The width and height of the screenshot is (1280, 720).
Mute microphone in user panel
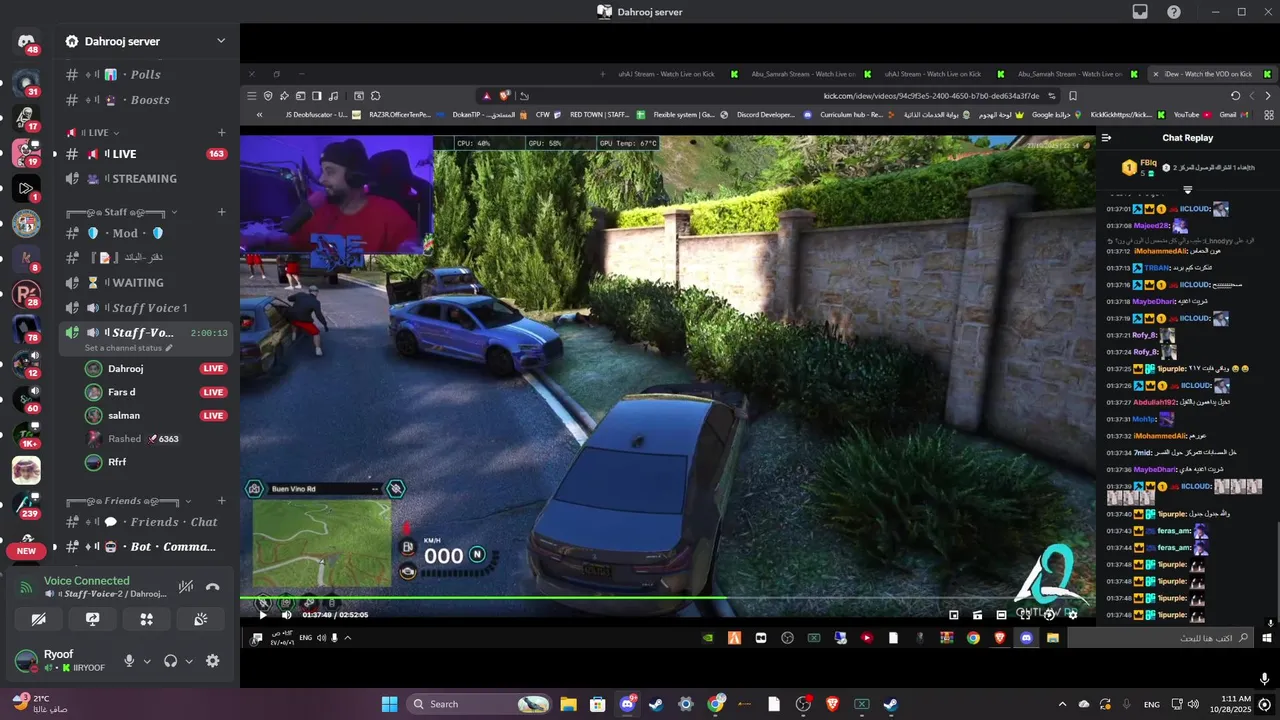[x=129, y=661]
